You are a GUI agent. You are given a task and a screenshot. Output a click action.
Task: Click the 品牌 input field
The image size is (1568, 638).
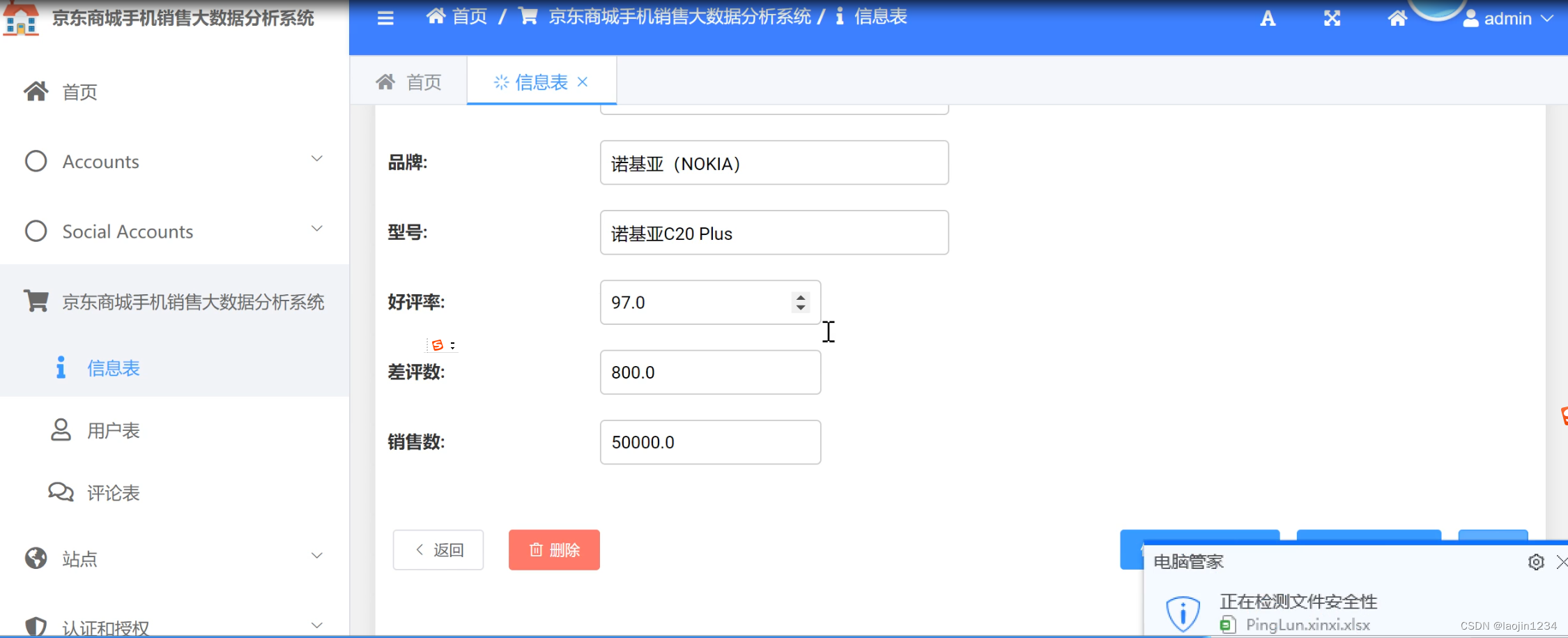[774, 163]
